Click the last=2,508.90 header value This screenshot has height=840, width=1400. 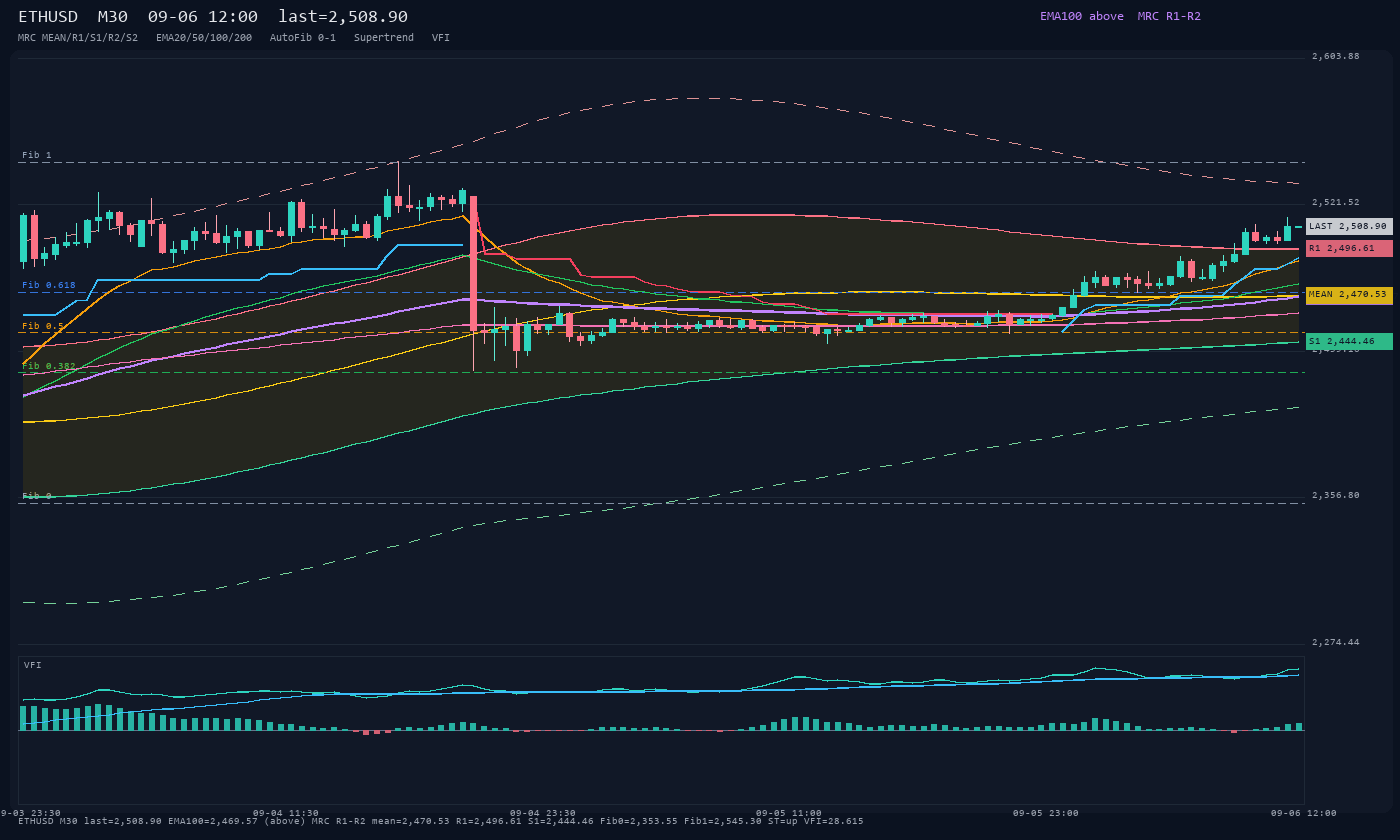pos(343,17)
